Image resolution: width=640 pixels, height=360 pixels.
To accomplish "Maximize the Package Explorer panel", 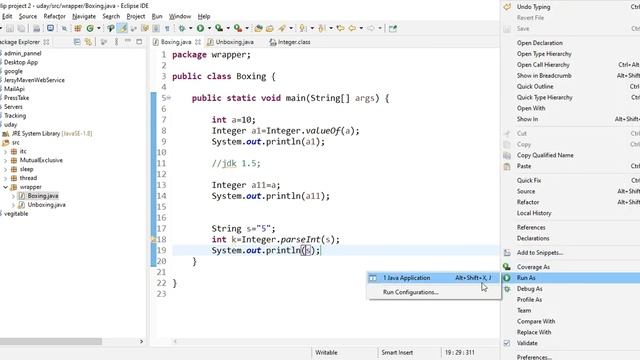I will 139,42.
